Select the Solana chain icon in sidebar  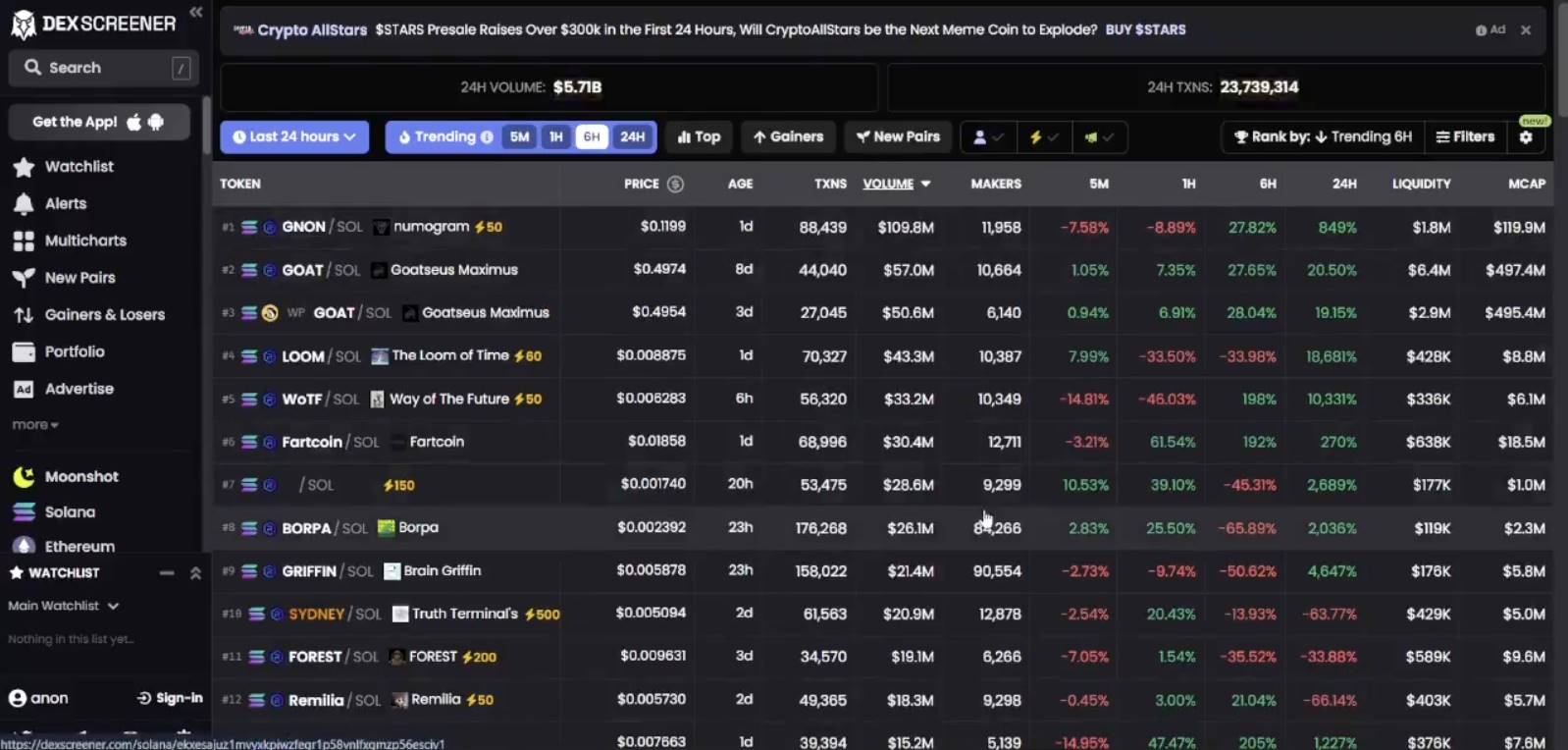(x=24, y=511)
